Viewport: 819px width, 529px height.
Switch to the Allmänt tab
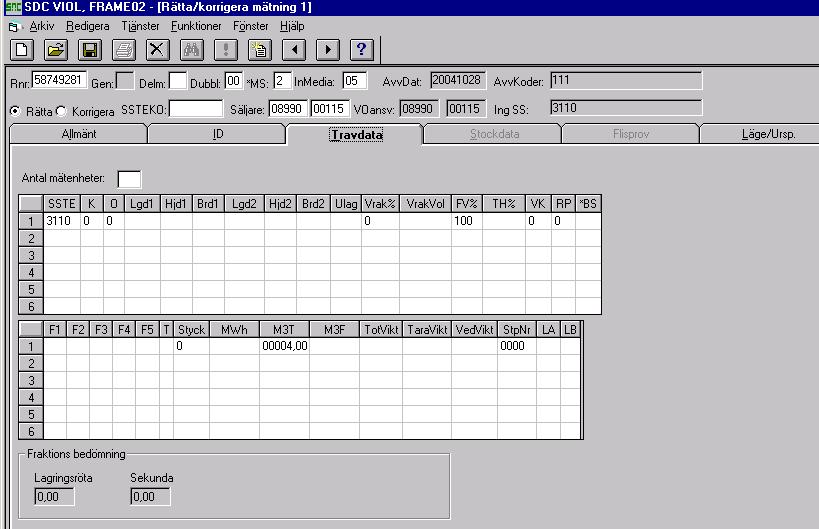[x=79, y=134]
